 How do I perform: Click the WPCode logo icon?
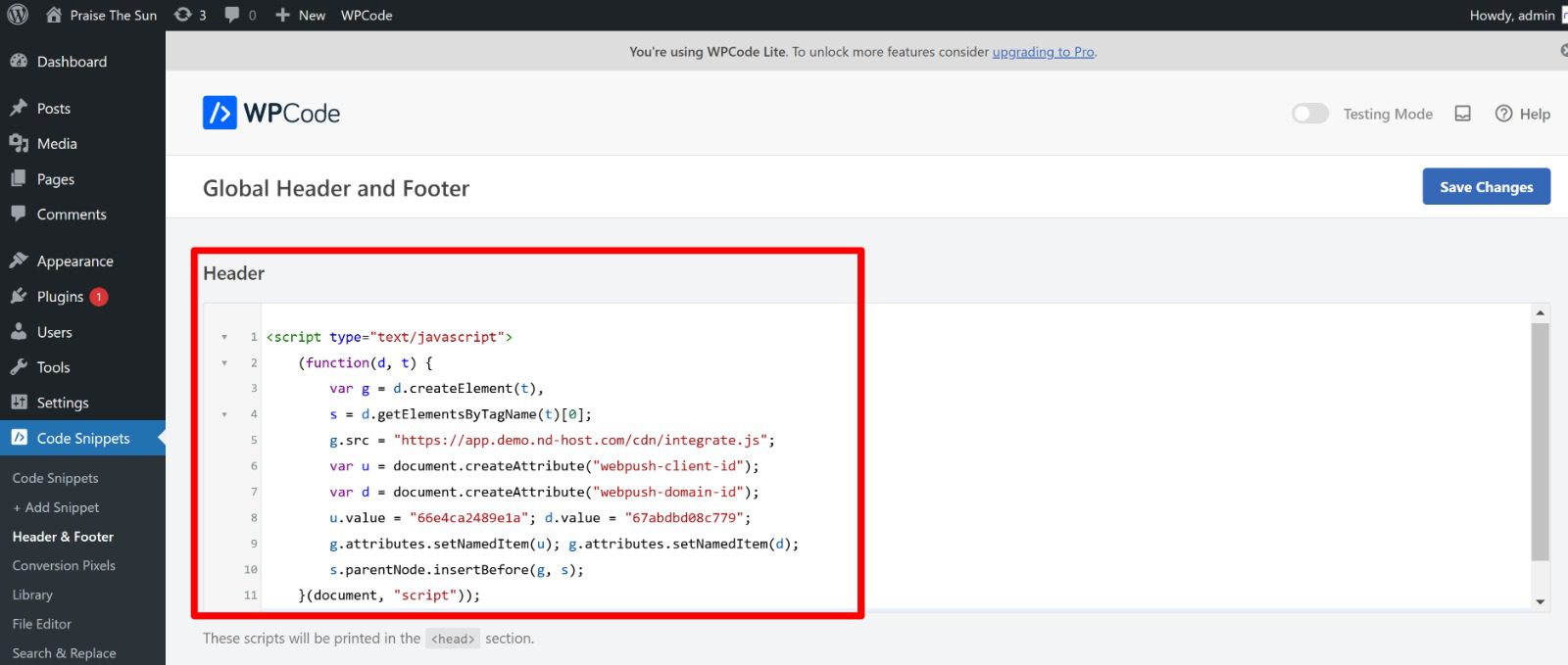click(x=220, y=113)
